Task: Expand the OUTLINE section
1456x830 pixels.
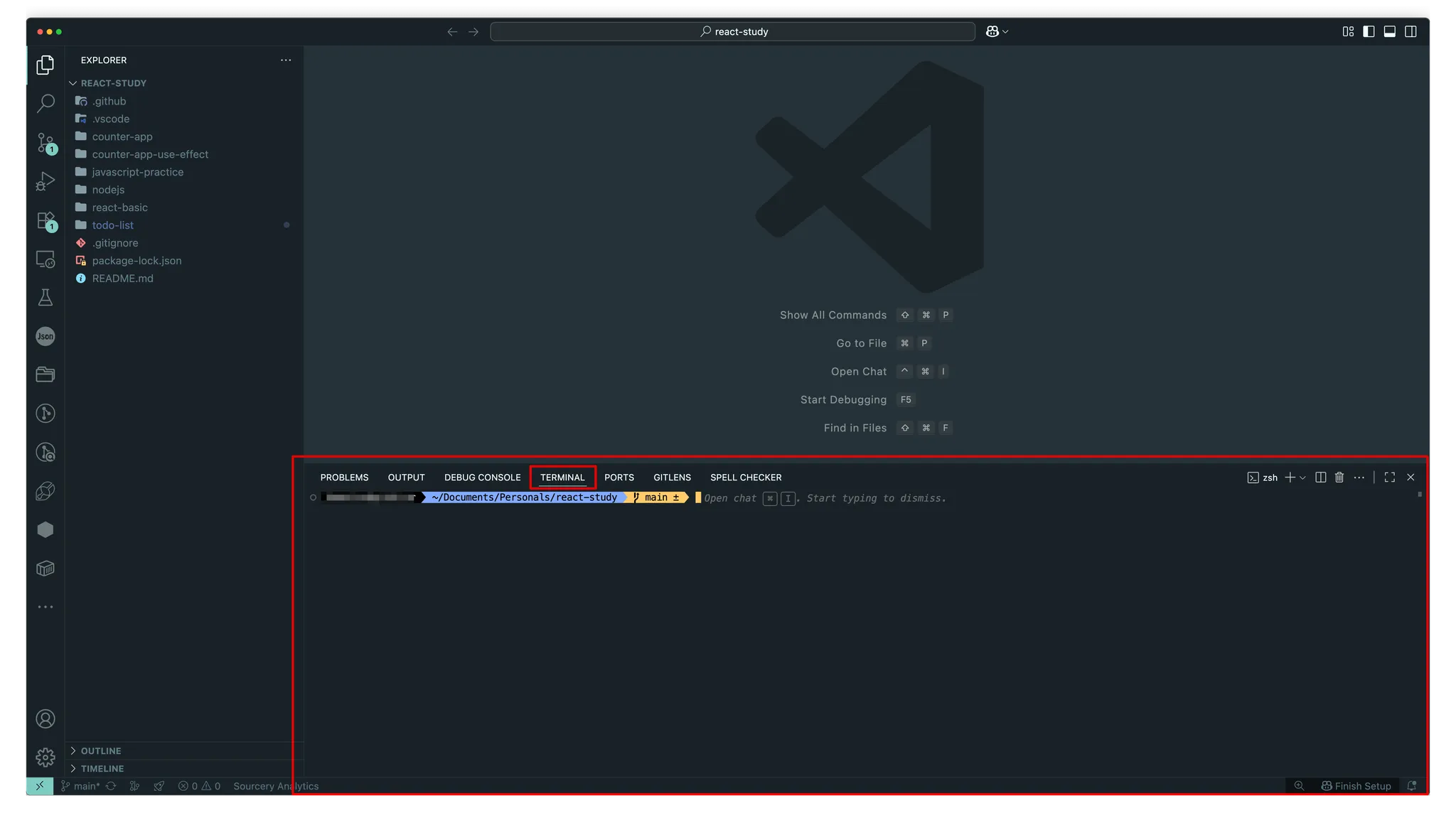Action: tap(100, 751)
